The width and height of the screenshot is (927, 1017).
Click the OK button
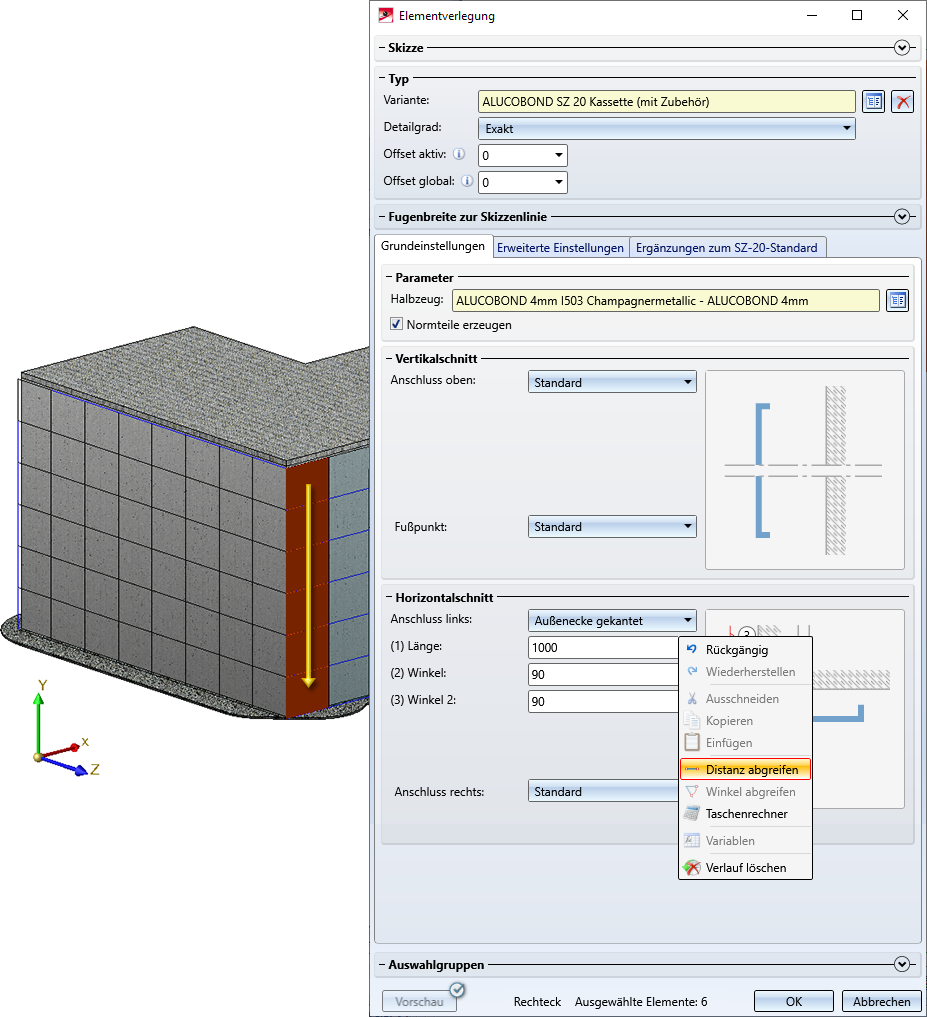point(794,1001)
